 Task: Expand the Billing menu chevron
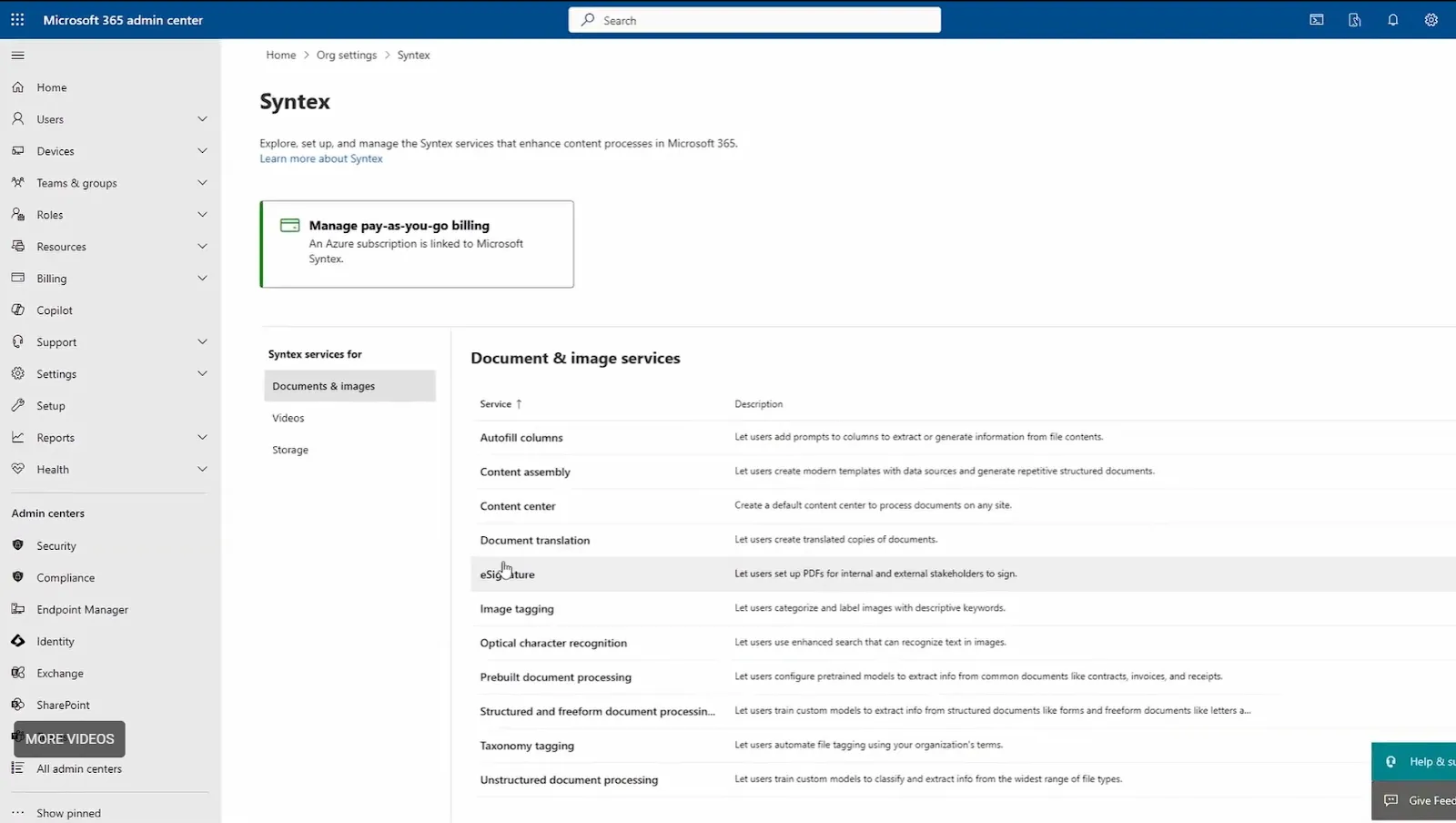(202, 279)
